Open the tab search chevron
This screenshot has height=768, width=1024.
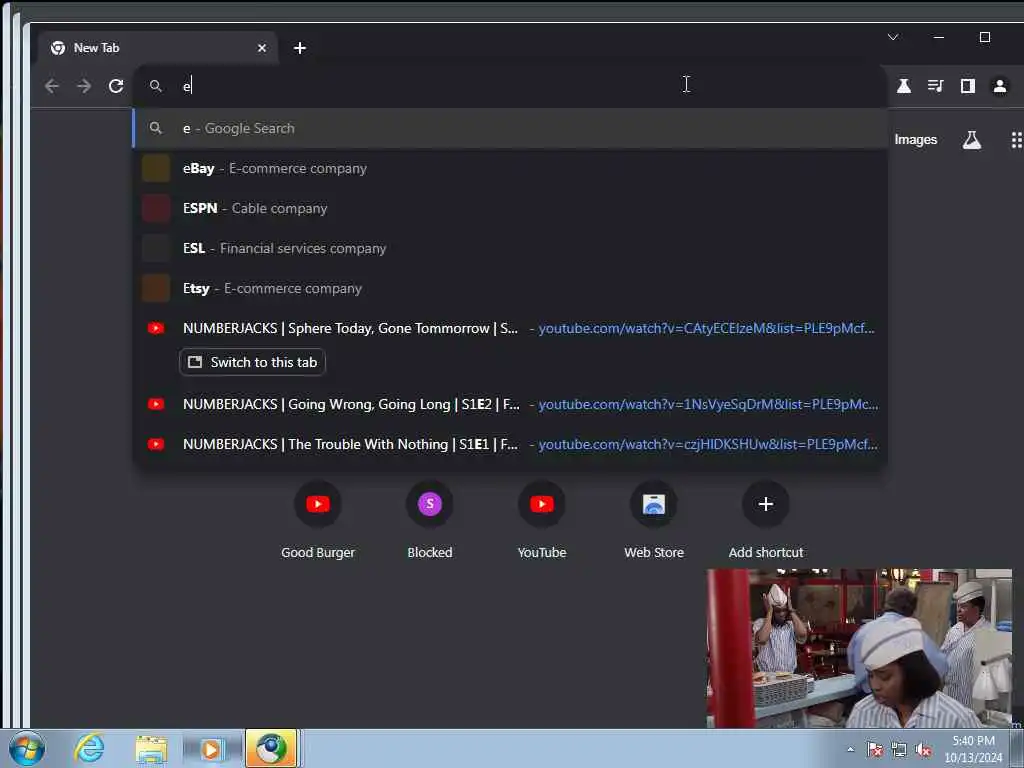pyautogui.click(x=893, y=37)
